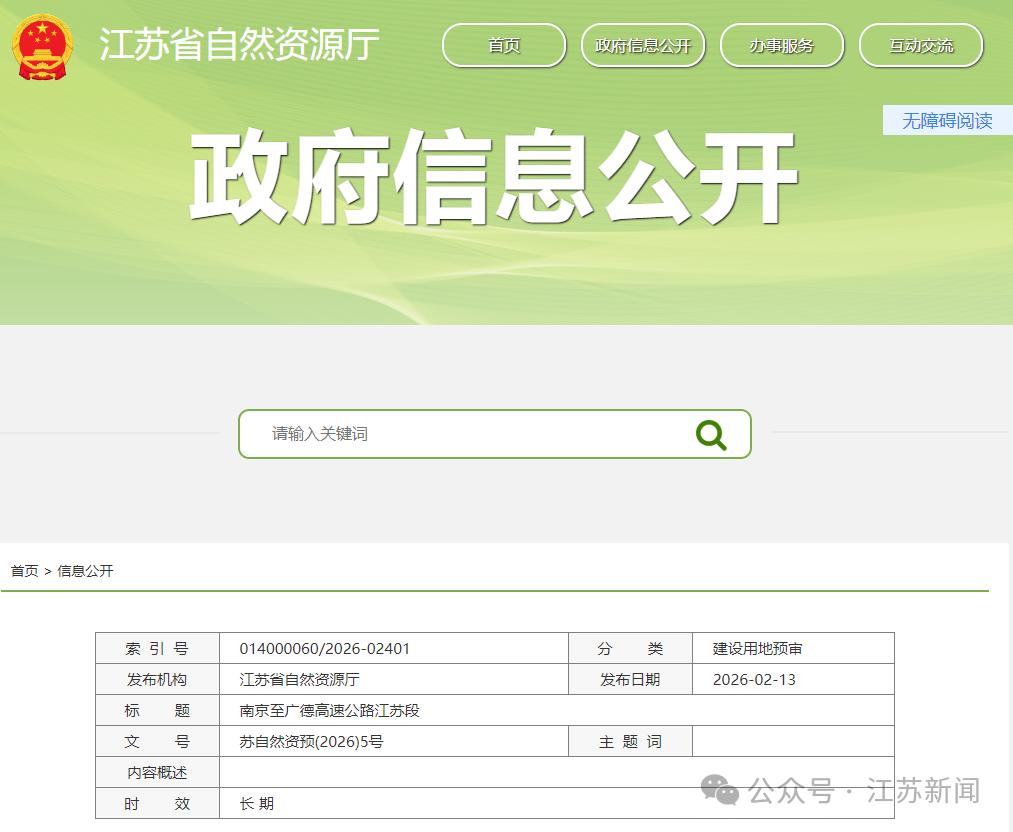Click the index number 014000060/2026-02401
Image resolution: width=1013 pixels, height=832 pixels.
[324, 649]
